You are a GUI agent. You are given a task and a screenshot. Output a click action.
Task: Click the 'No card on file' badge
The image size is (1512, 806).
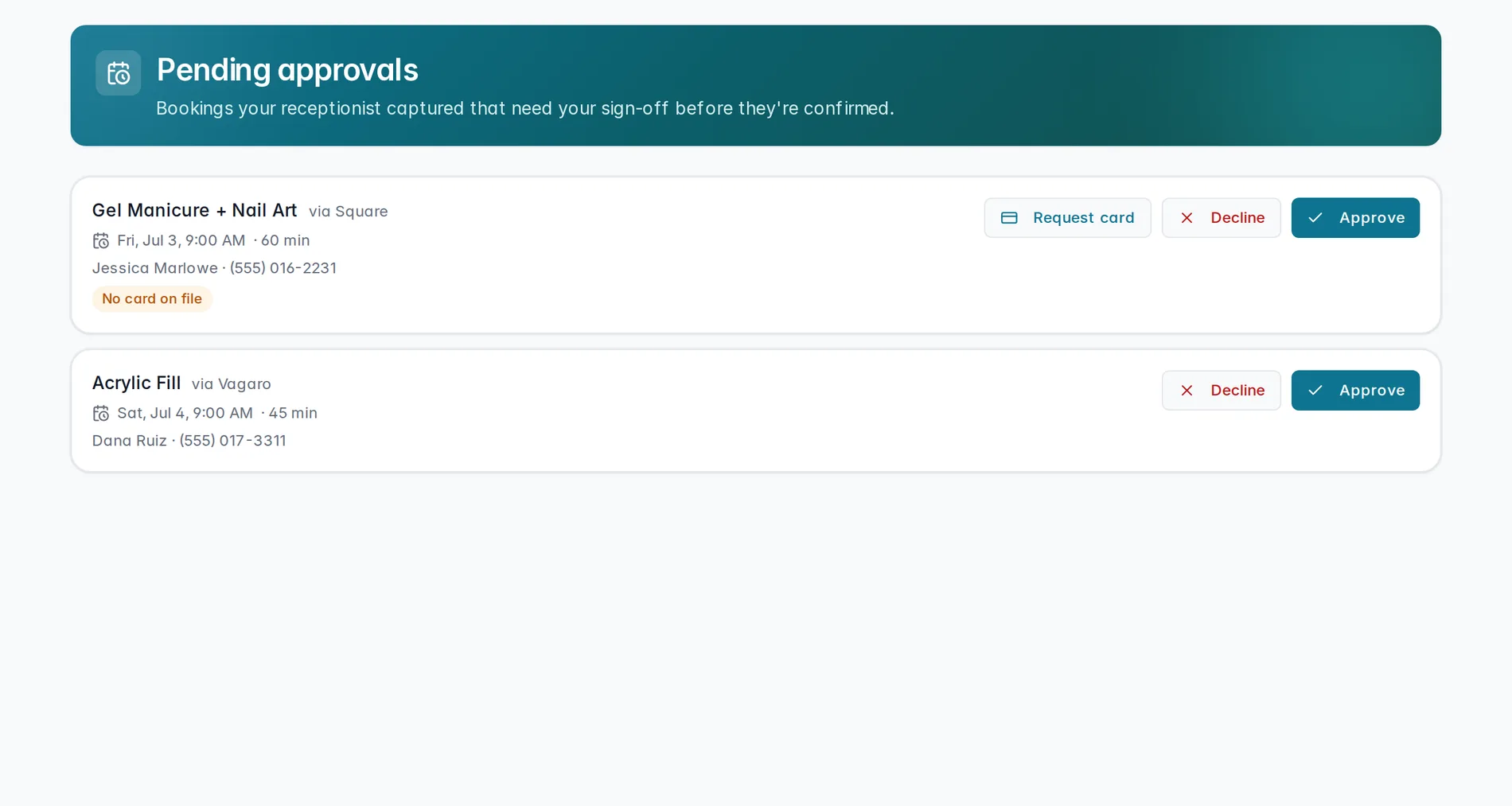(x=152, y=299)
